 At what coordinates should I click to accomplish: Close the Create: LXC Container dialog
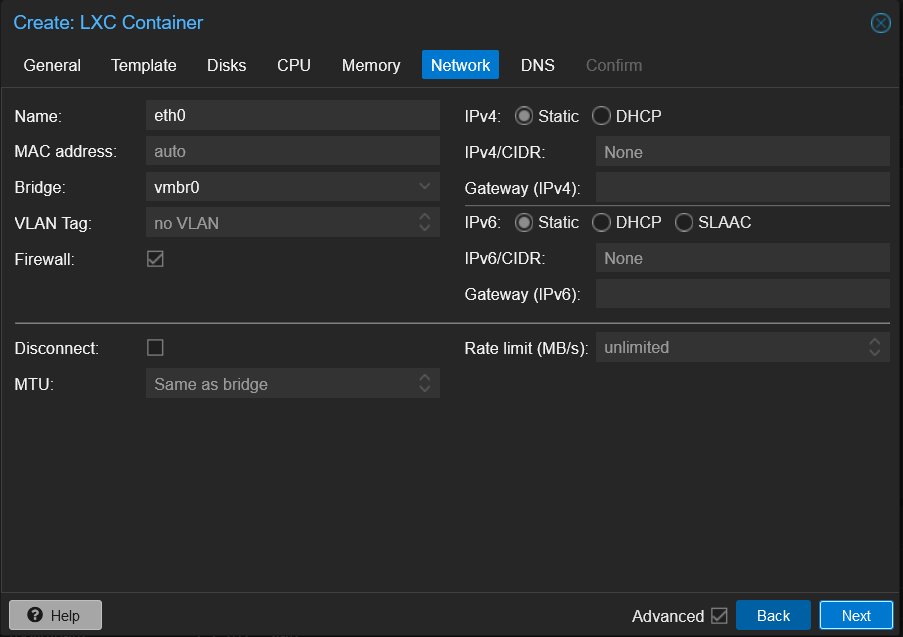(x=880, y=23)
